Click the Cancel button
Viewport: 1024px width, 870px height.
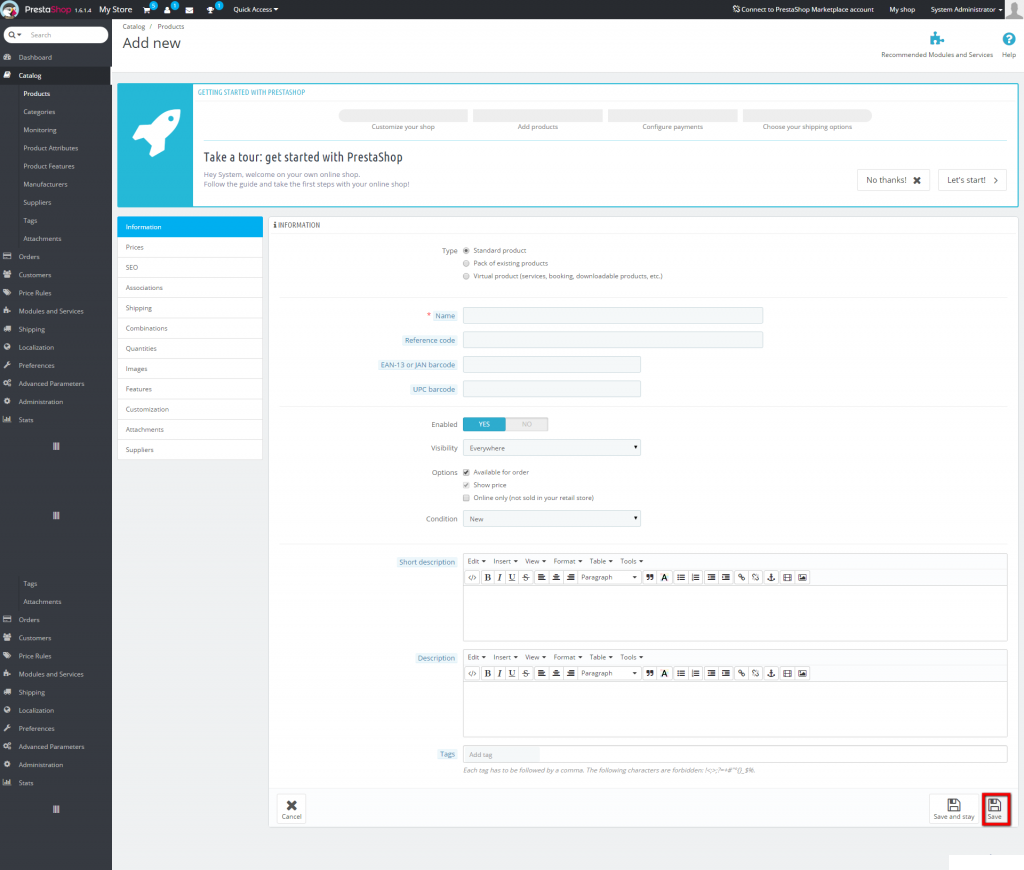coord(291,809)
